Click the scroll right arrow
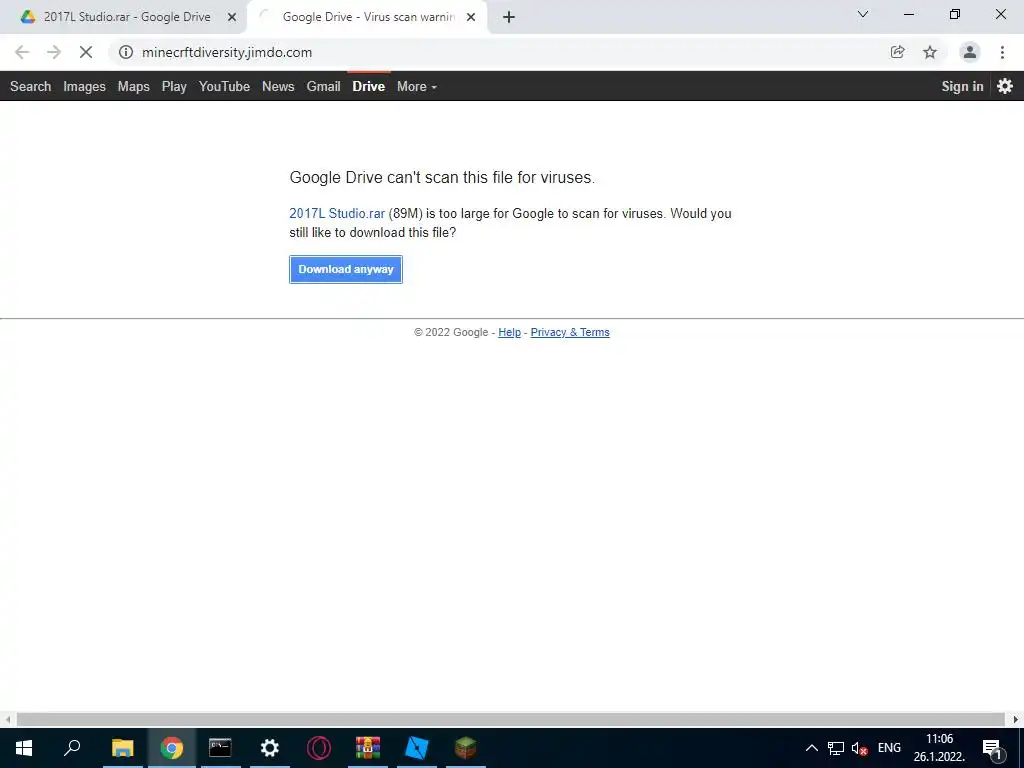This screenshot has width=1024, height=768. [x=1016, y=719]
